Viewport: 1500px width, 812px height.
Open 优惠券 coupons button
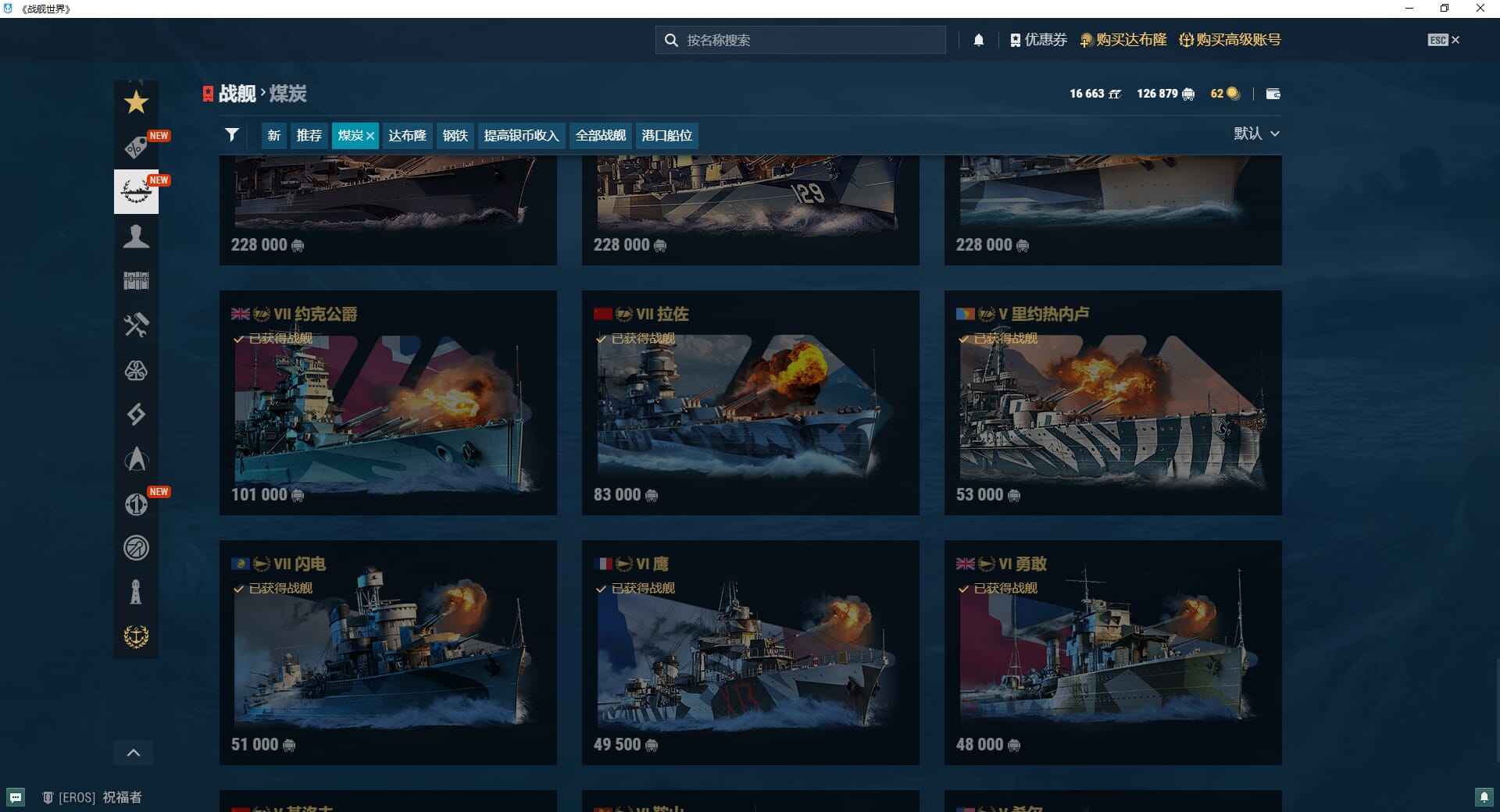1038,40
